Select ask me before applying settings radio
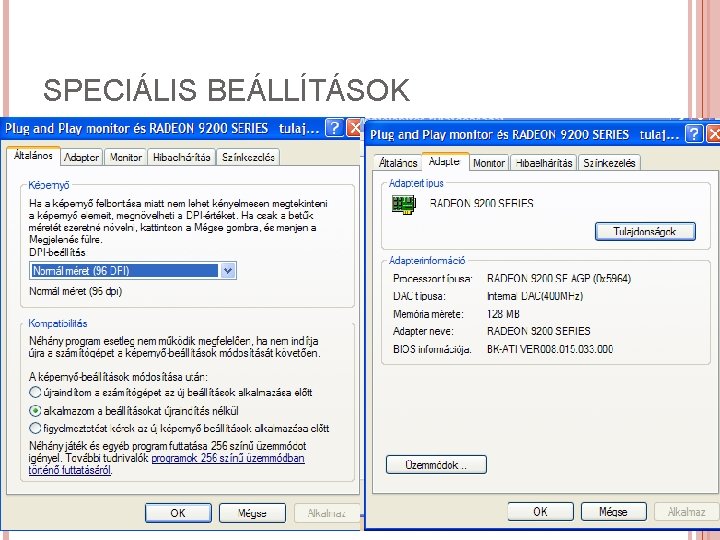720x540 pixels. 35,428
